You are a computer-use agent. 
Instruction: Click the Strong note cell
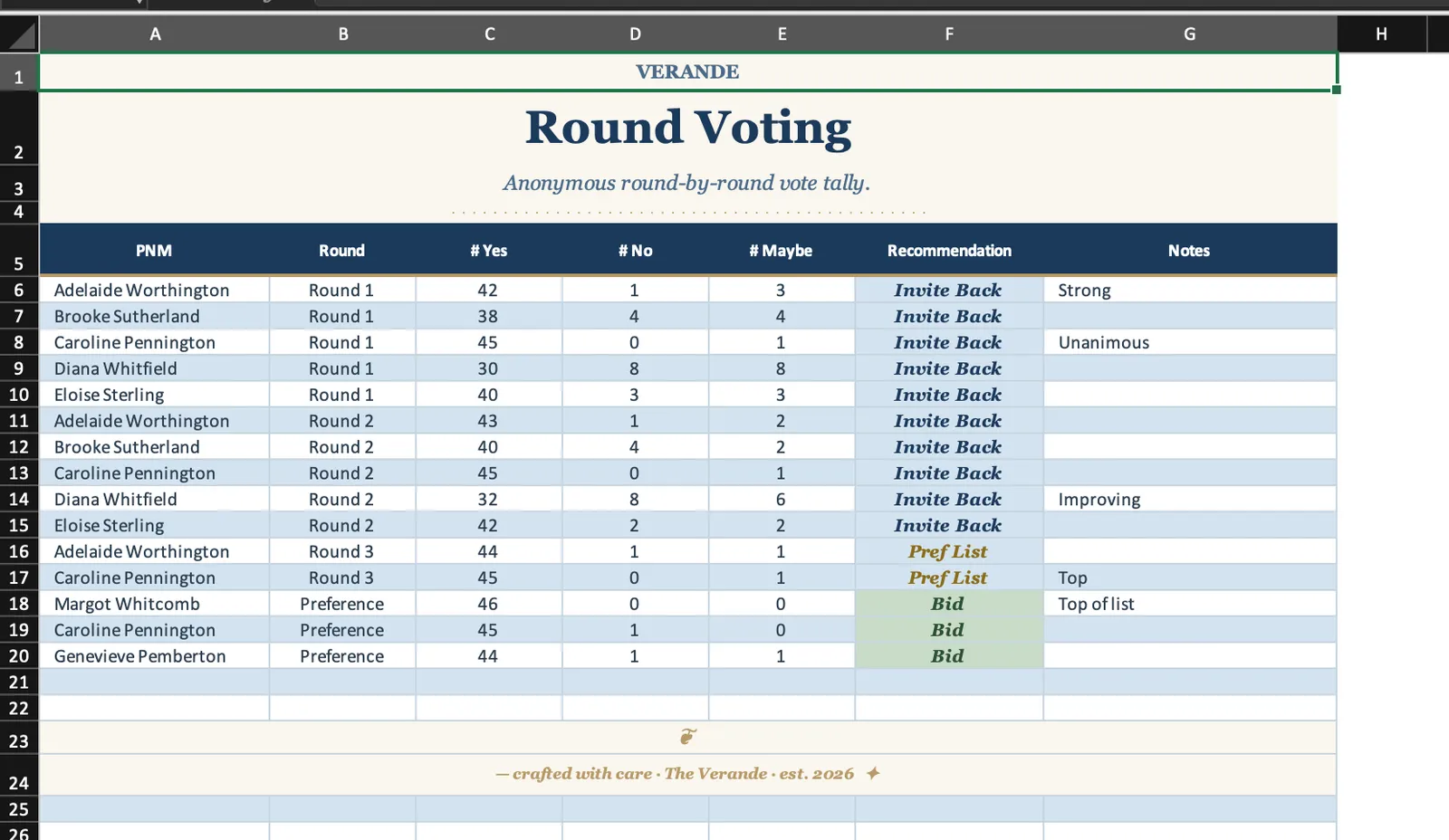(x=1190, y=291)
